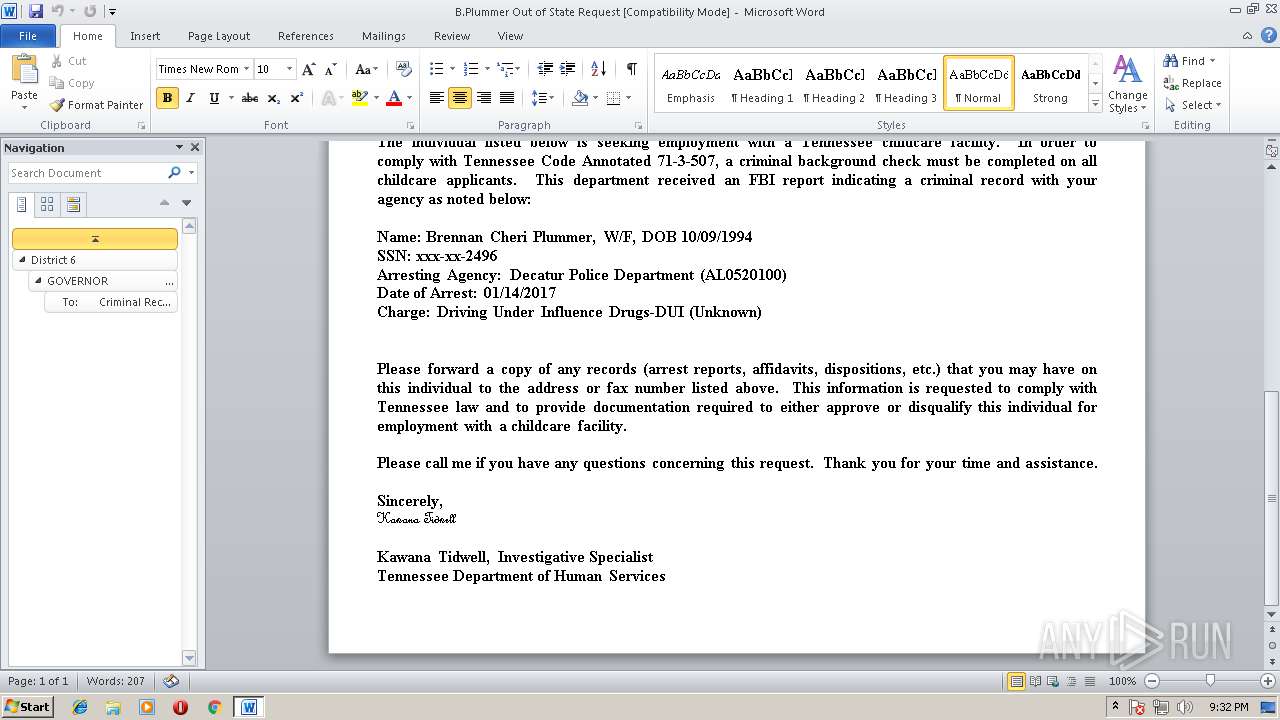Open the Font name dropdown

tap(247, 69)
